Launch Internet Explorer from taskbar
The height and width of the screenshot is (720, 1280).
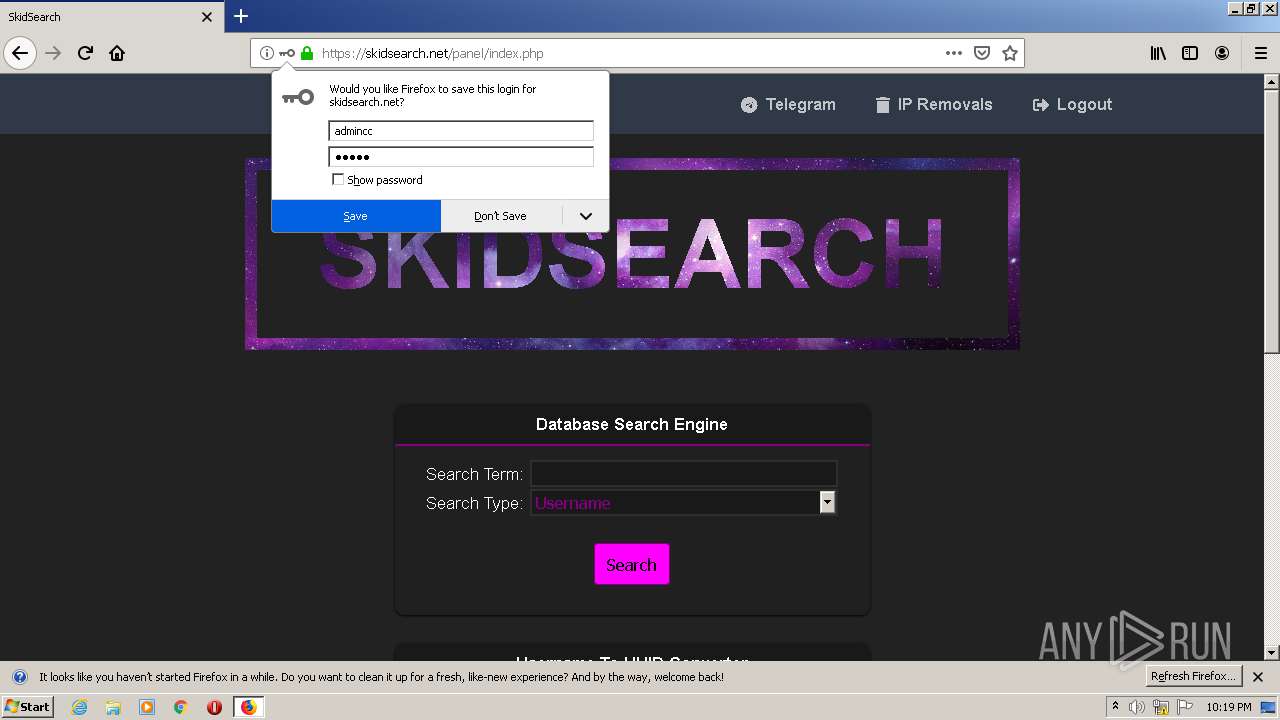[79, 707]
